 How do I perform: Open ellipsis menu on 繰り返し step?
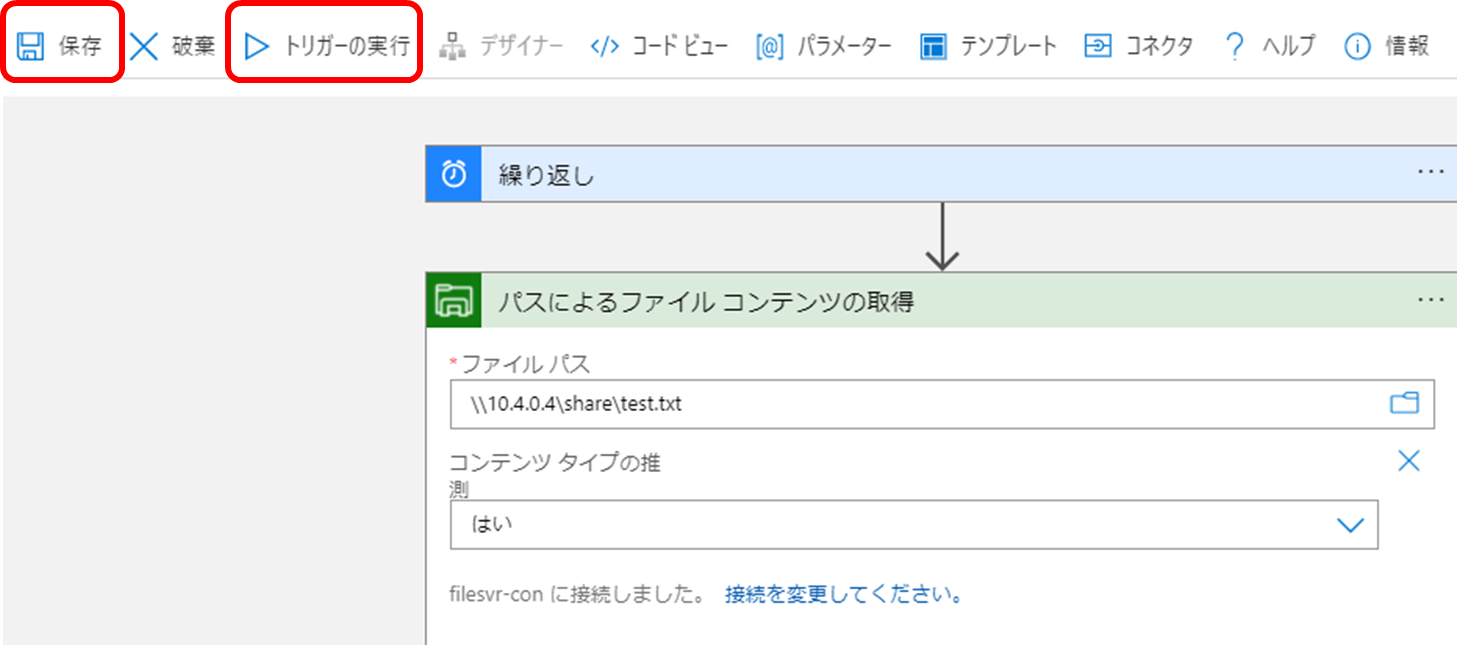(1431, 172)
